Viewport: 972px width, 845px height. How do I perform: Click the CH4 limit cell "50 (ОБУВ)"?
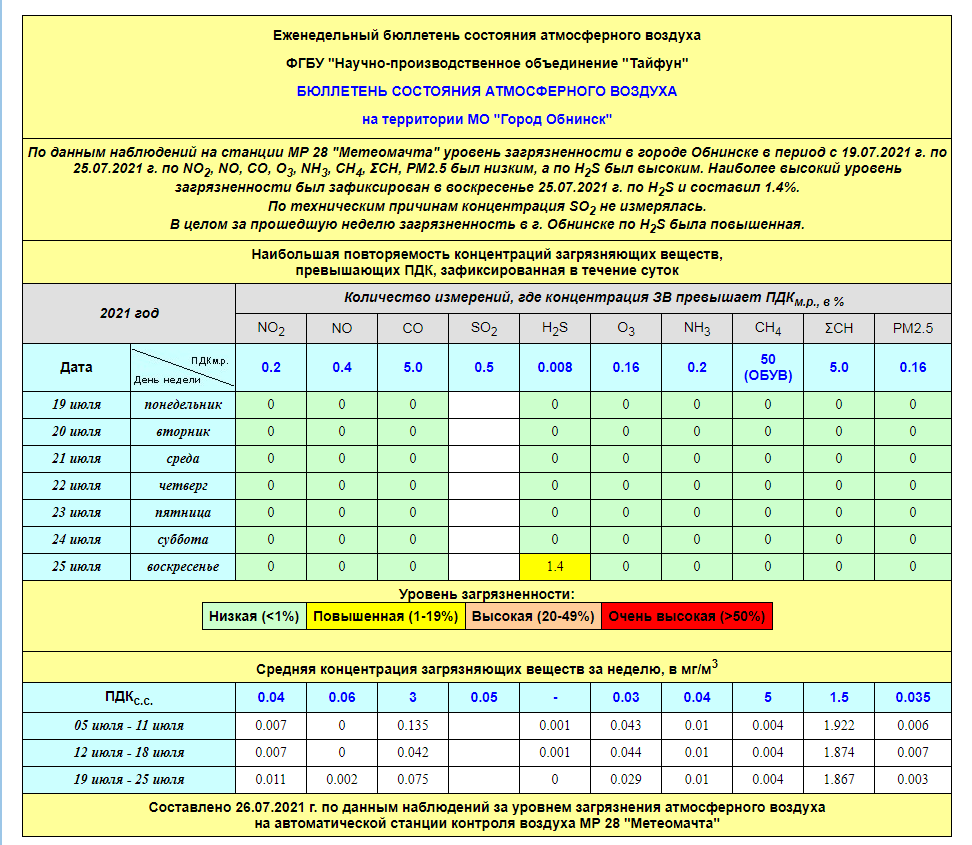(x=768, y=367)
